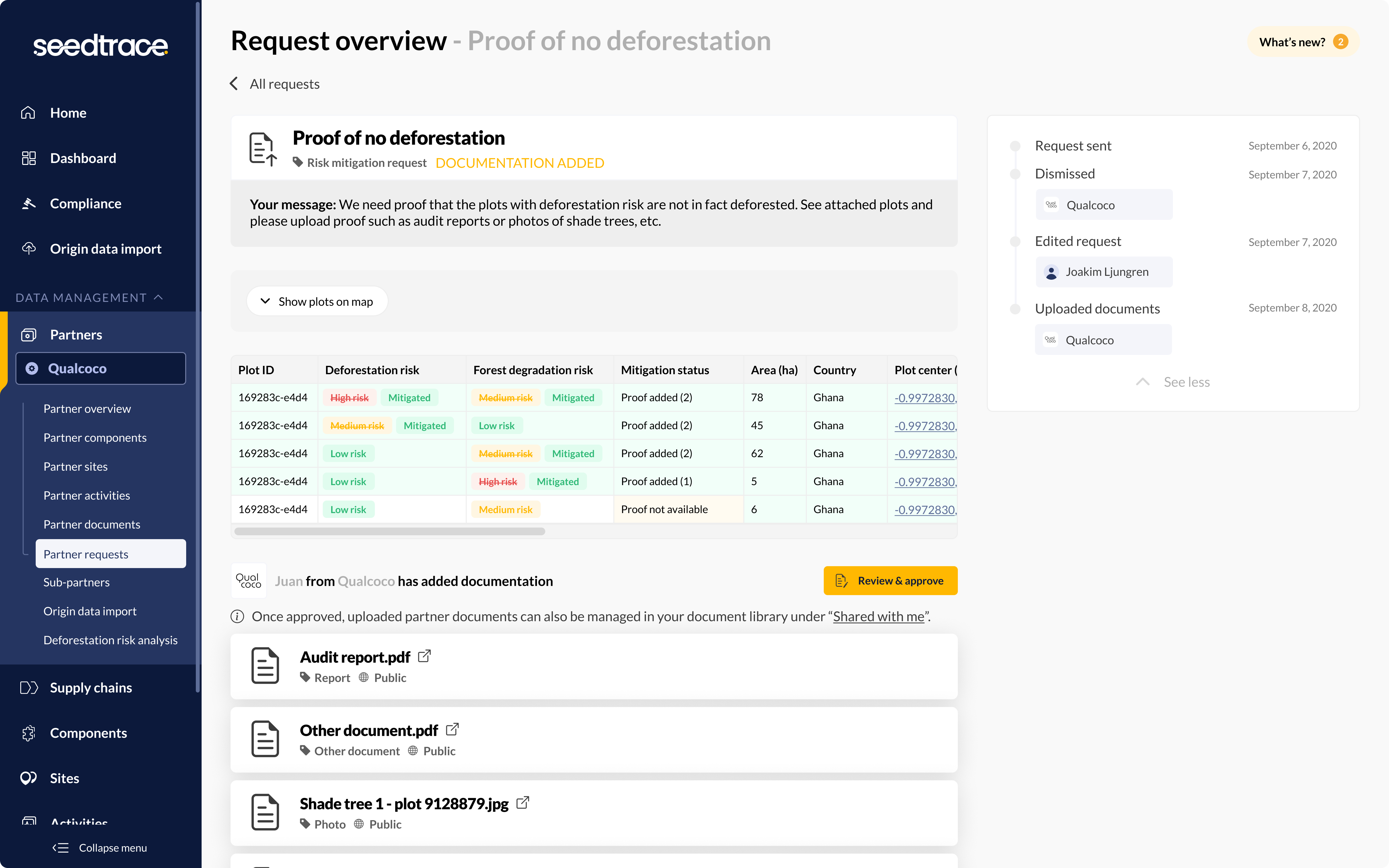
Task: Click the Review & approve button
Action: coord(890,580)
